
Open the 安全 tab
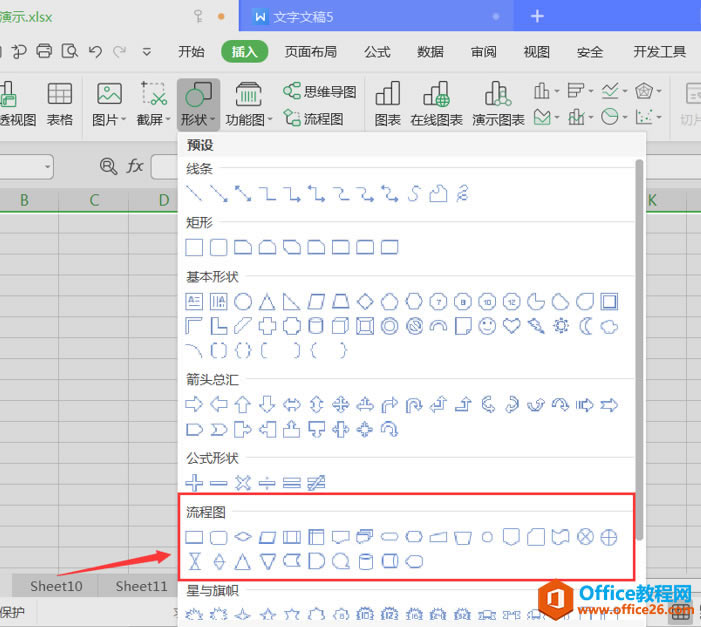click(590, 52)
